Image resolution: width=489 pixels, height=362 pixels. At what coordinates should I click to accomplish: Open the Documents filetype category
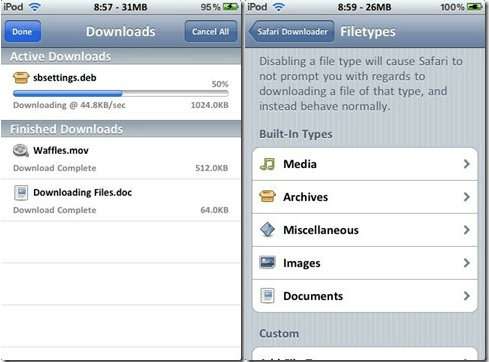(365, 296)
